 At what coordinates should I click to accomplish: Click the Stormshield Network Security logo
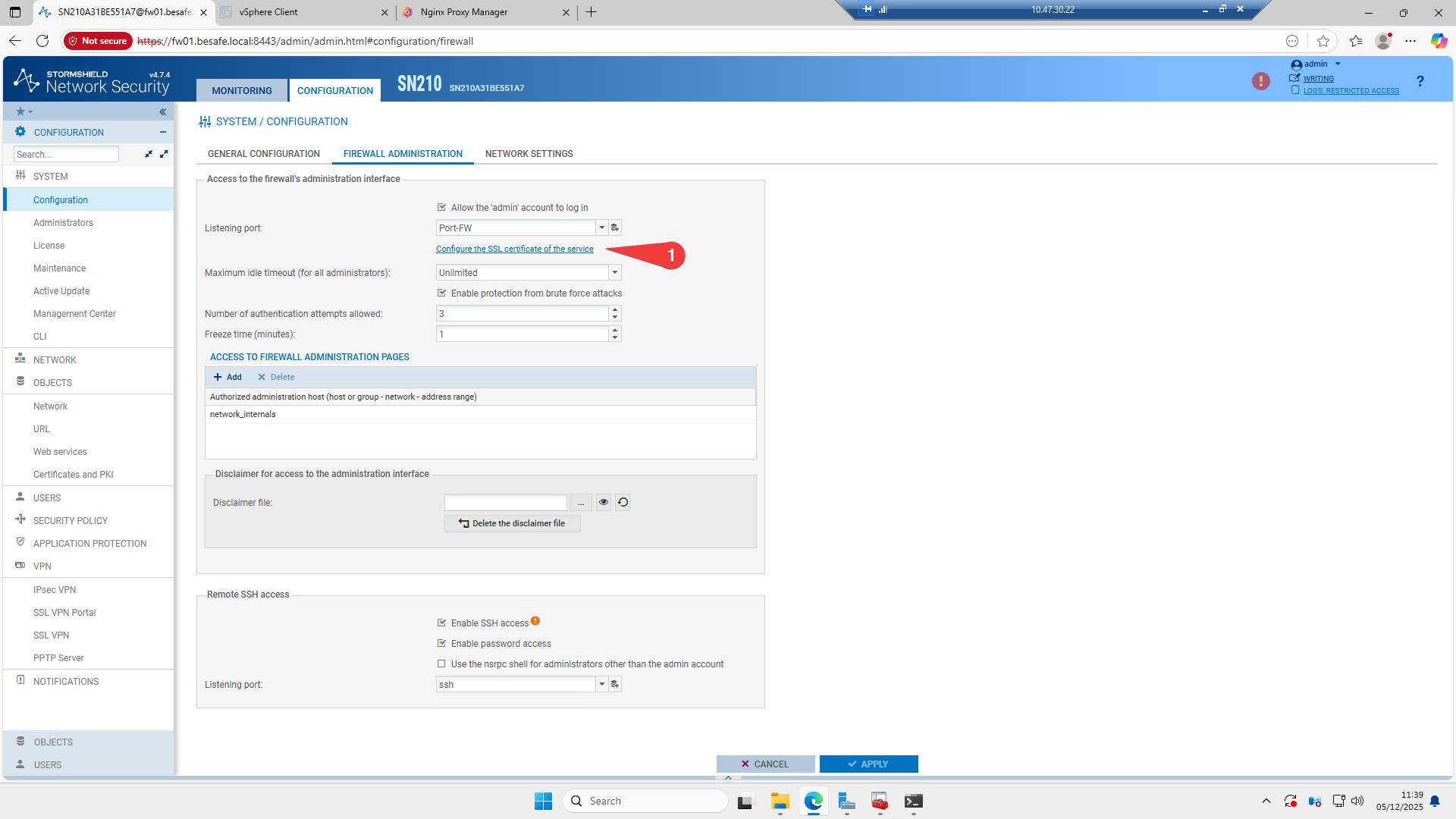(92, 80)
